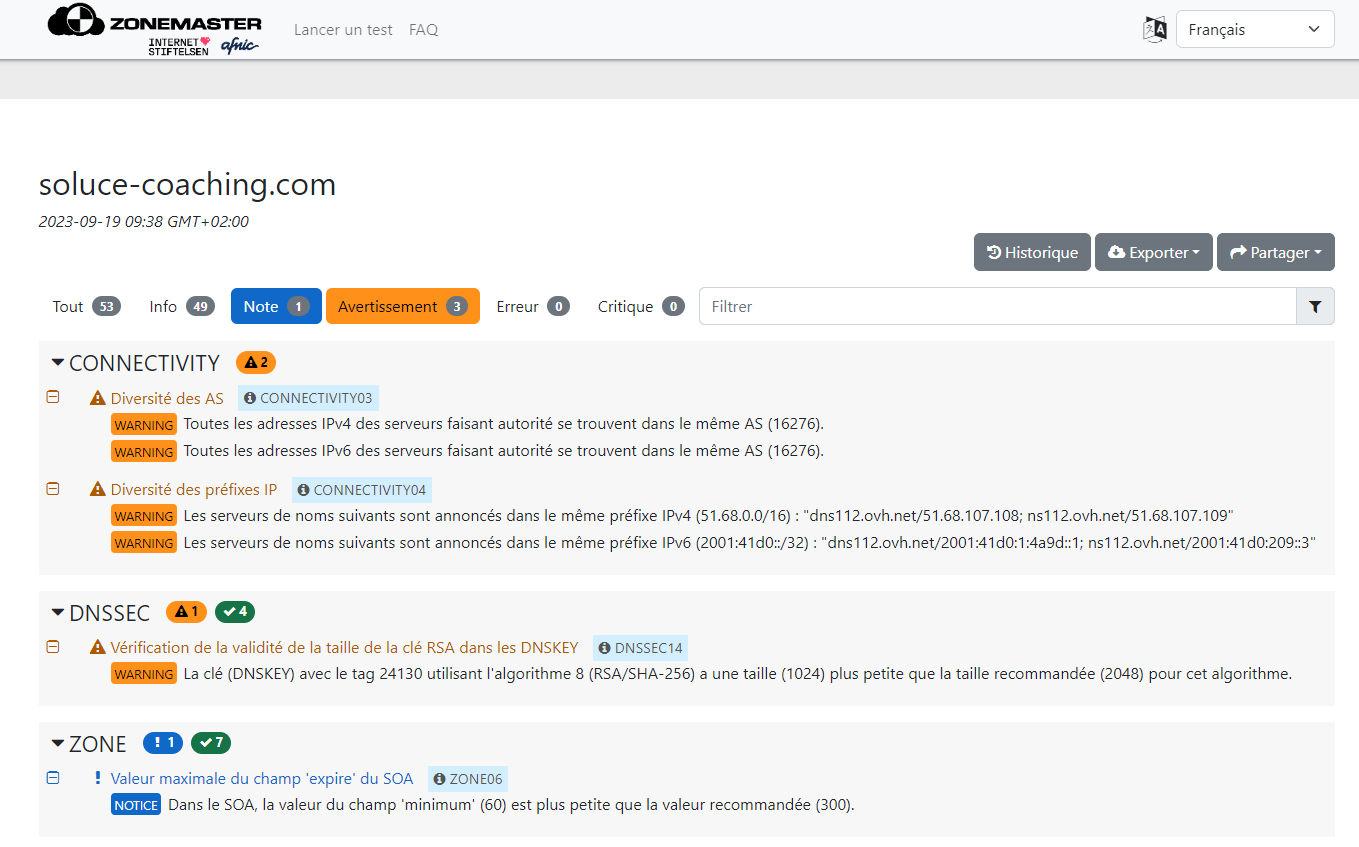Viewport: 1359px width, 847px height.
Task: Click the Zonemaster logo
Action: click(x=154, y=30)
